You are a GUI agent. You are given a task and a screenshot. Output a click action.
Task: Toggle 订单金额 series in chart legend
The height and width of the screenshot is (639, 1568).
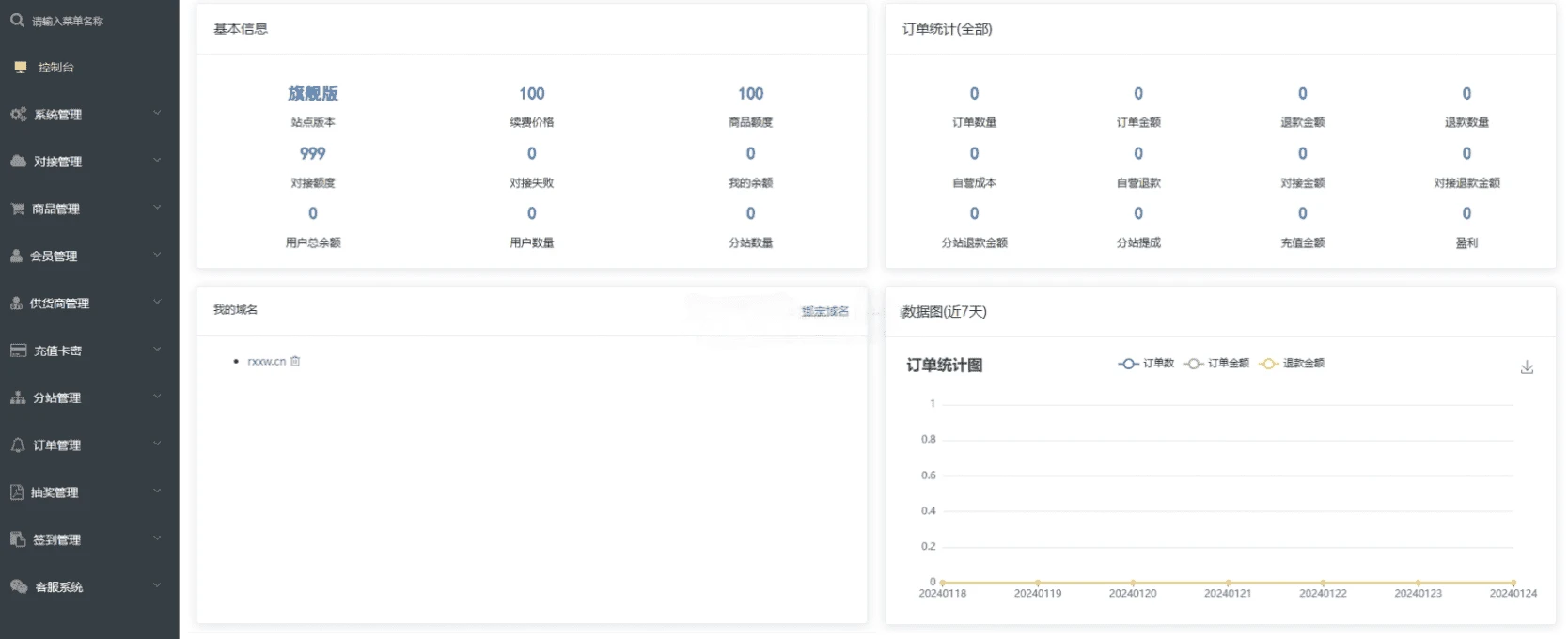(1216, 363)
